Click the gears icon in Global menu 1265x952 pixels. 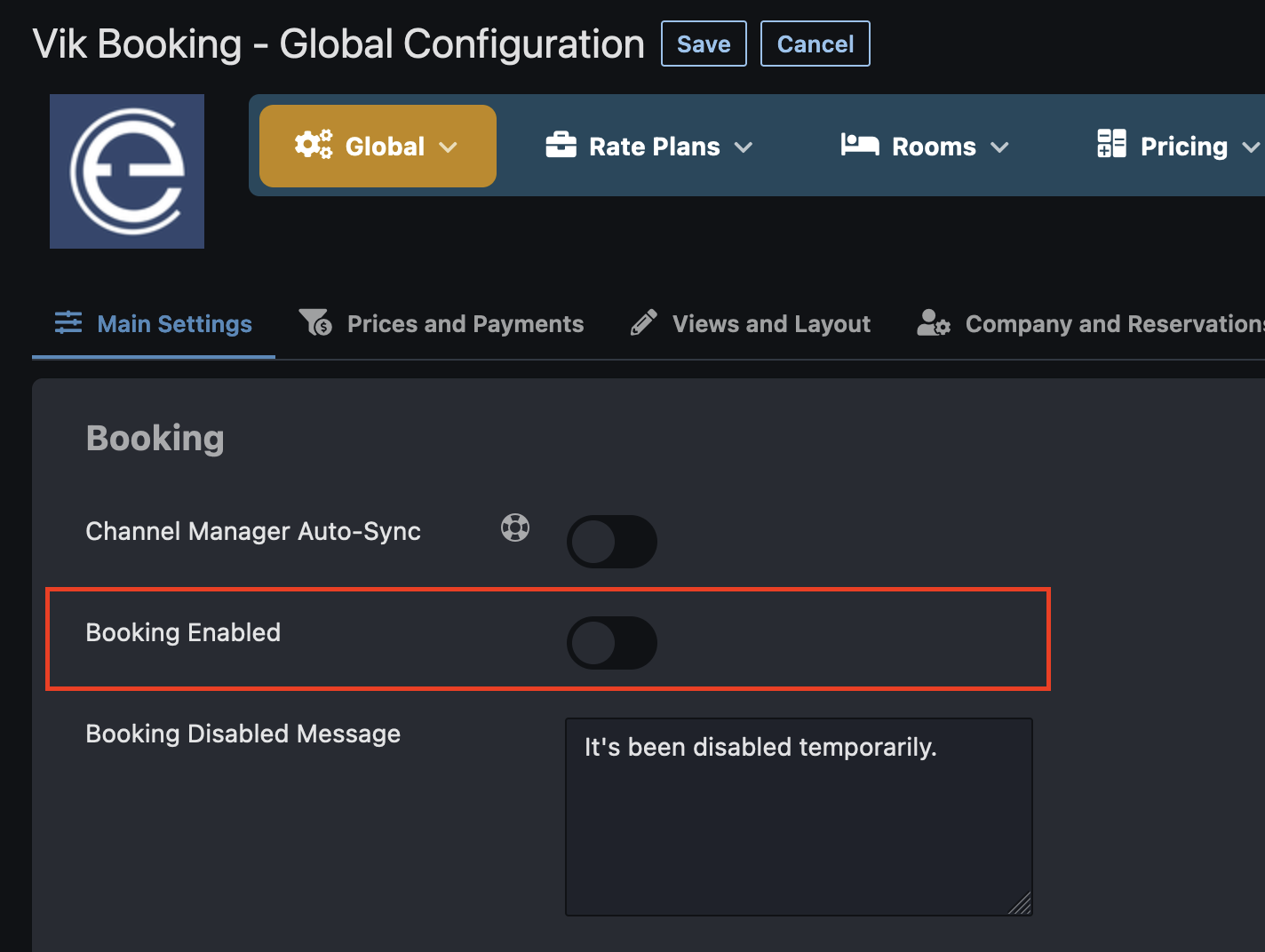pos(314,145)
